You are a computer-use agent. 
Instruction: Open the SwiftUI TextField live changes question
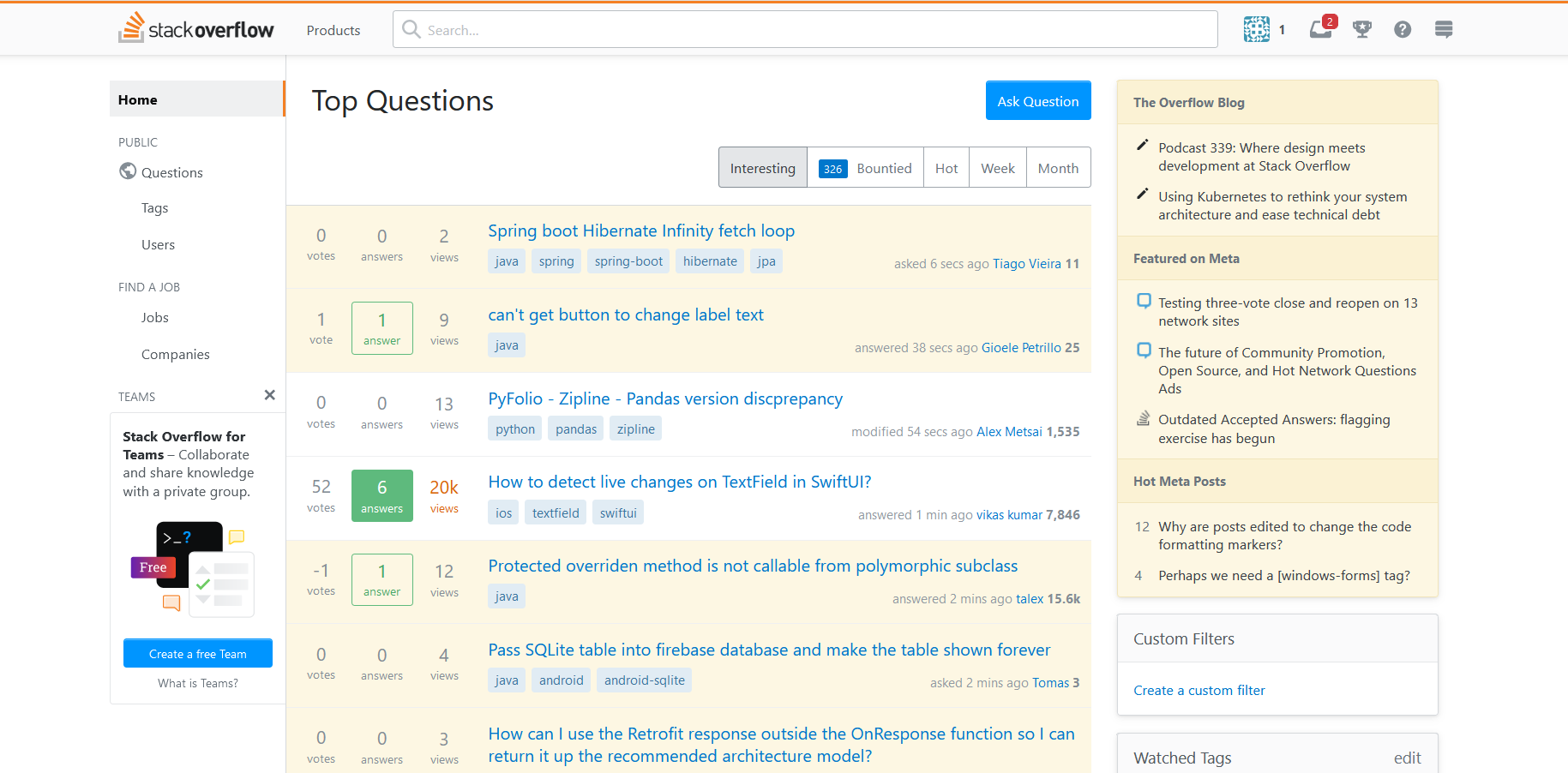tap(680, 482)
